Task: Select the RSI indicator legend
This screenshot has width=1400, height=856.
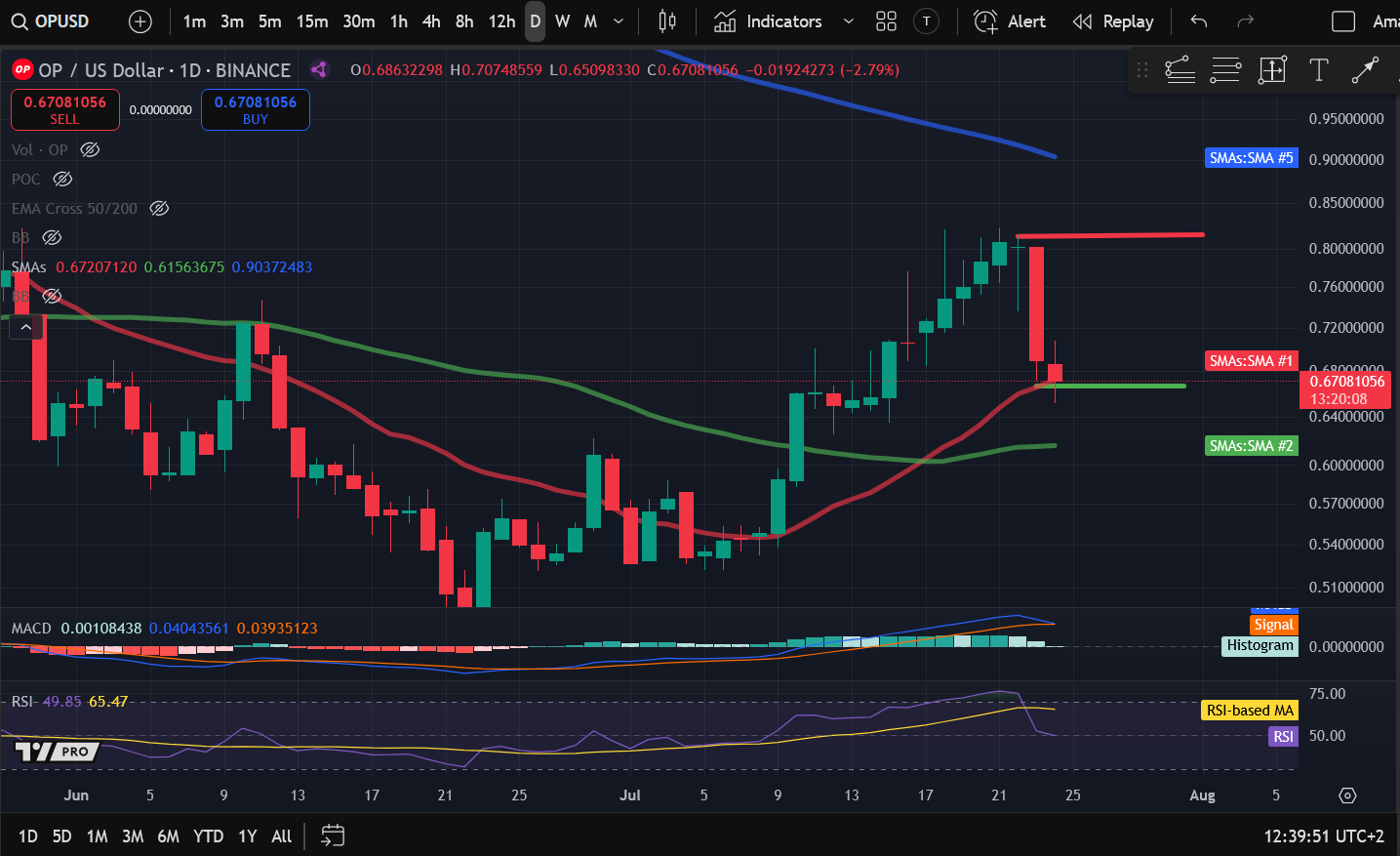Action: point(22,701)
